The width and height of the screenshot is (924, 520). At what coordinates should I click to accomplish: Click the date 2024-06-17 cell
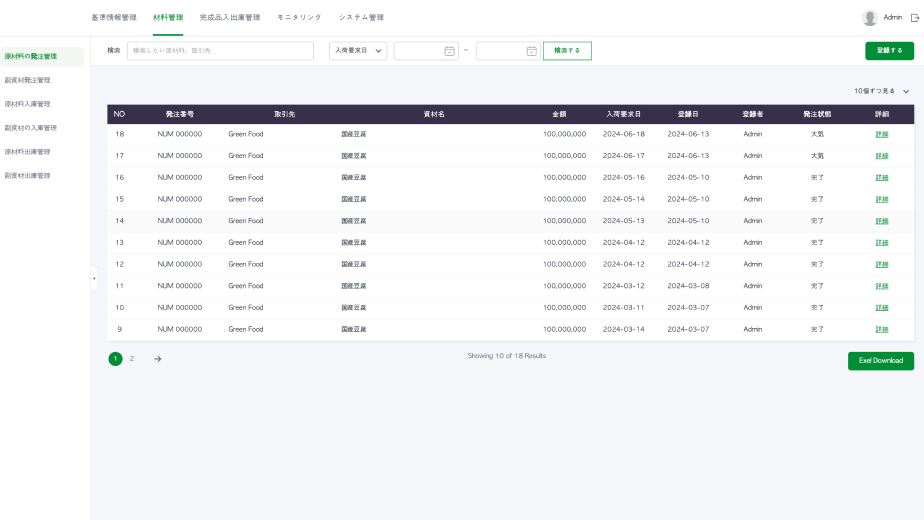click(x=623, y=156)
